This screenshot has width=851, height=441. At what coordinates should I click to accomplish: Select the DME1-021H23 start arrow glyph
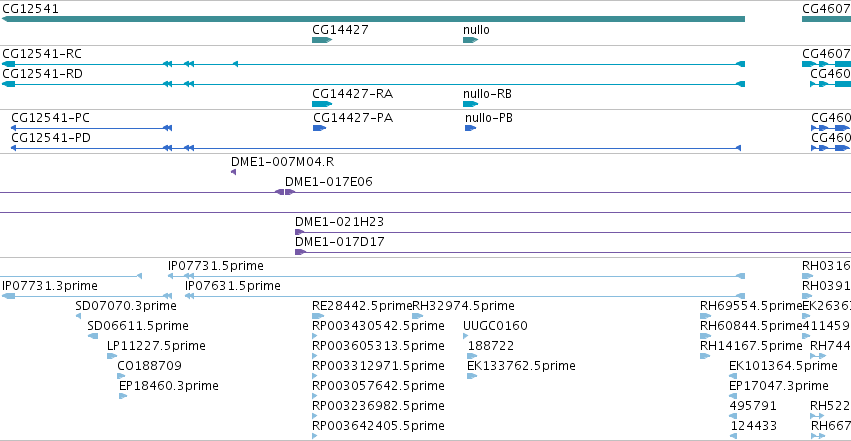click(x=300, y=232)
